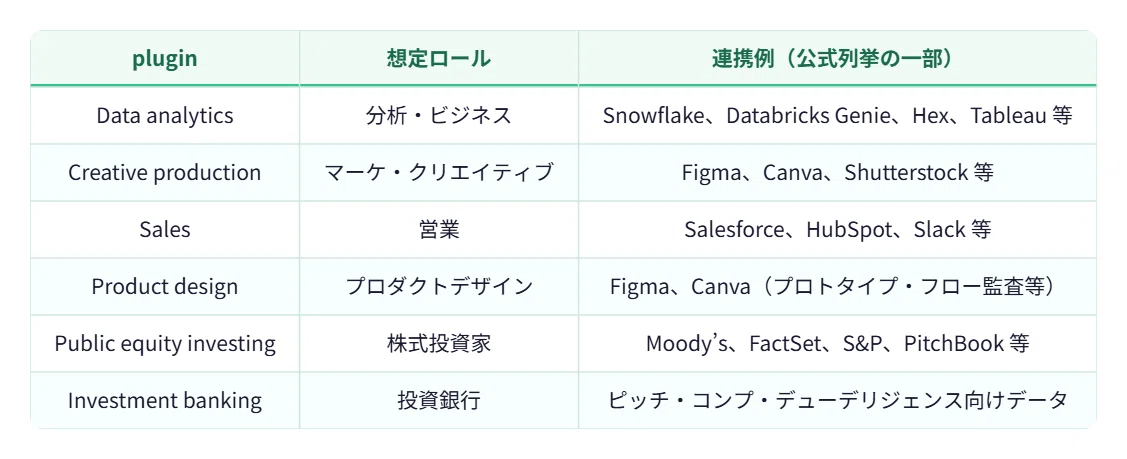
Task: Click the Snowflake, Databricks Genie integrations cell
Action: click(x=837, y=115)
